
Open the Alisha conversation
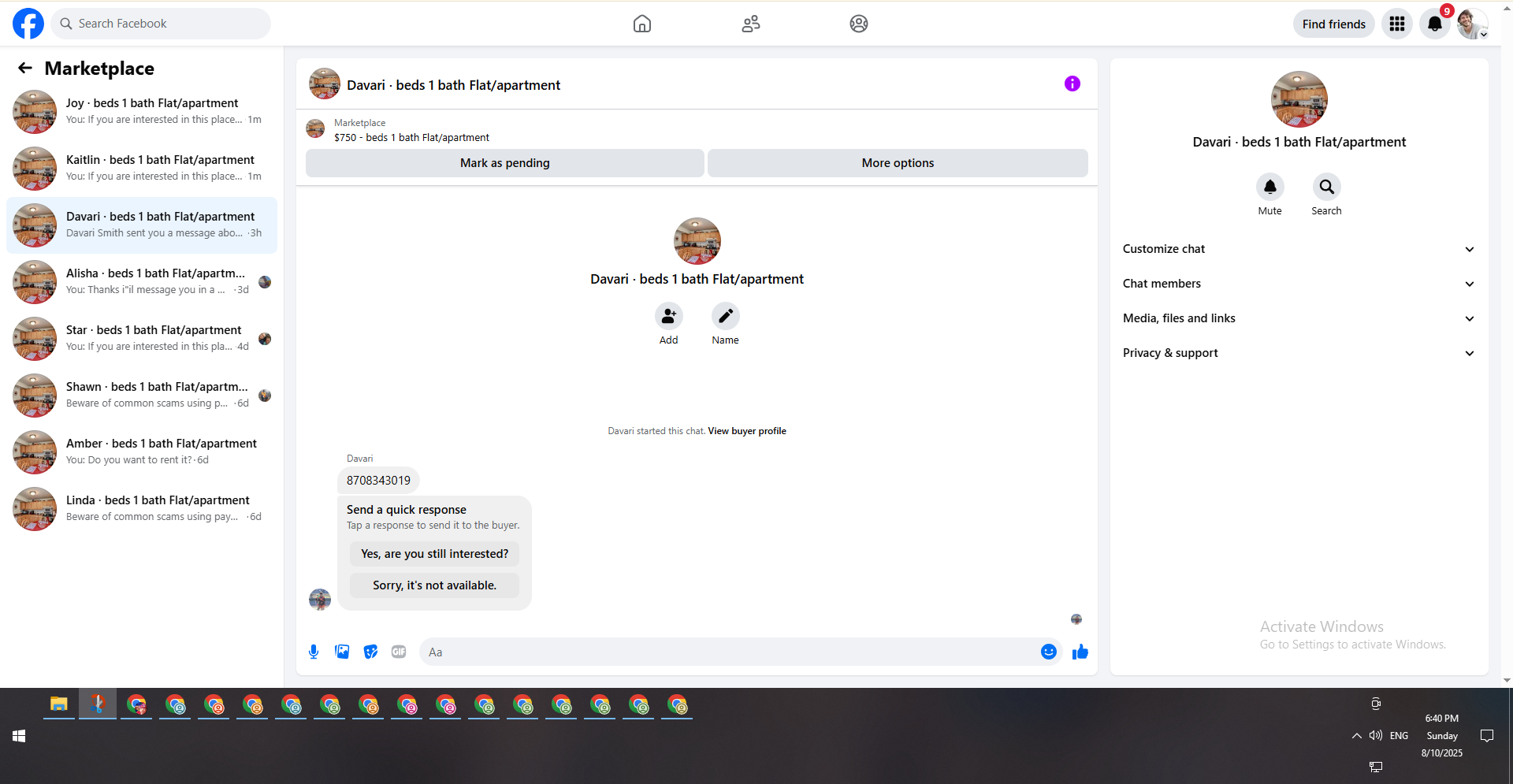[142, 282]
